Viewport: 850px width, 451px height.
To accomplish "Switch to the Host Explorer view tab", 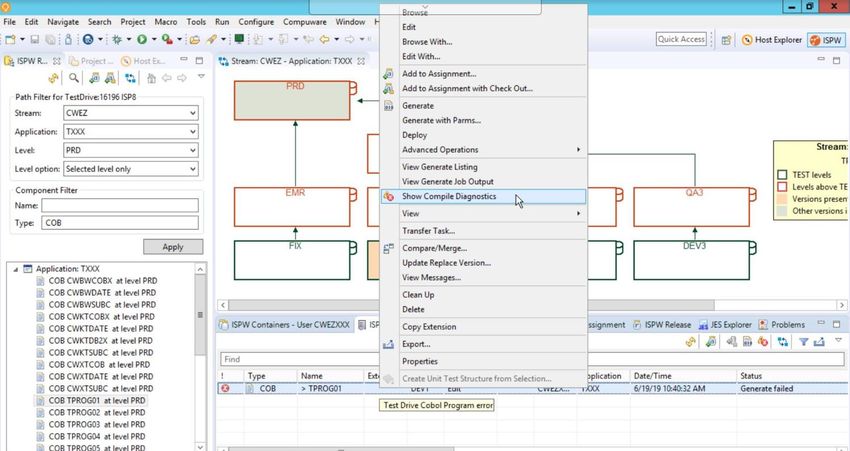I will 143,61.
